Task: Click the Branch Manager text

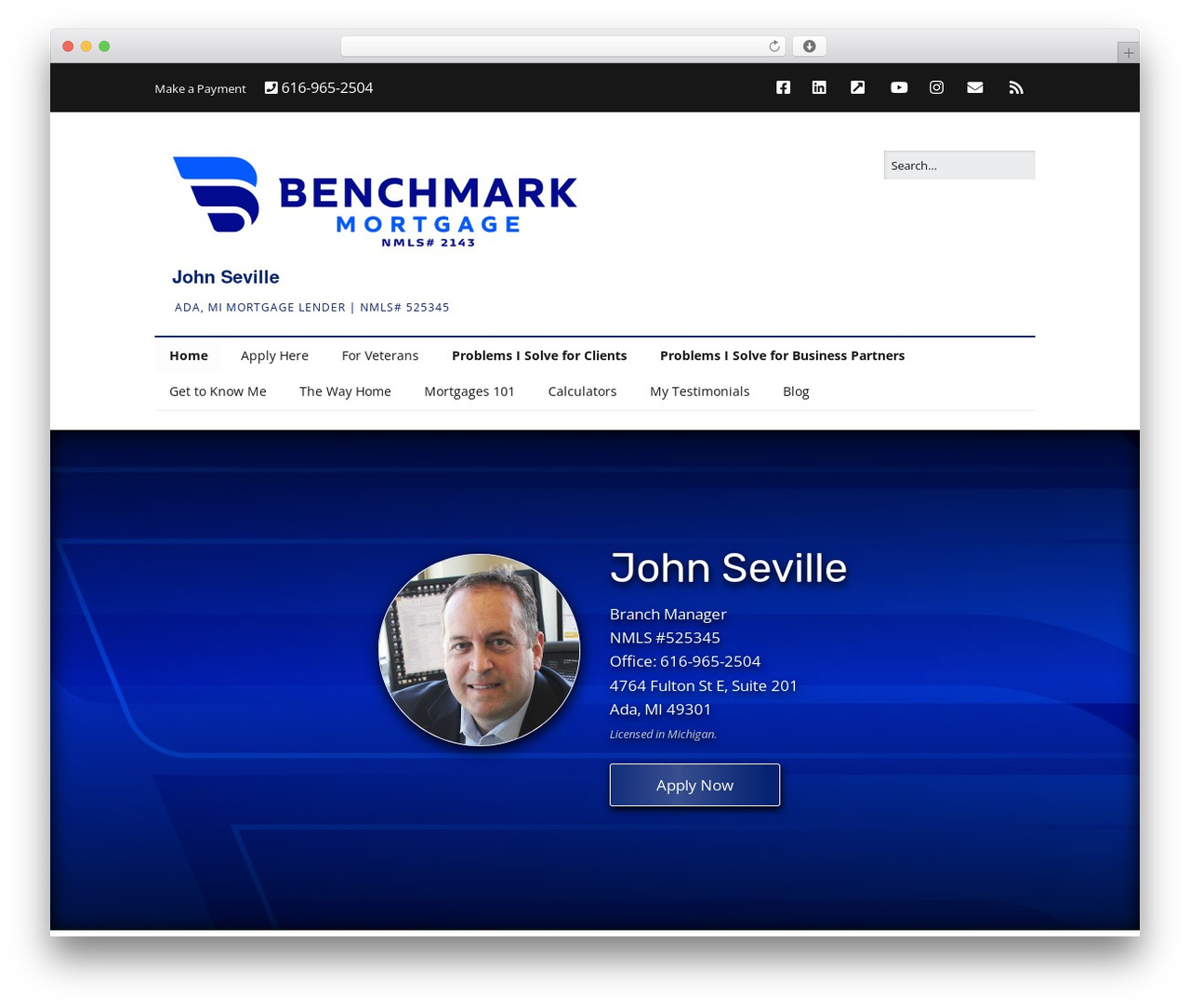Action: (668, 614)
